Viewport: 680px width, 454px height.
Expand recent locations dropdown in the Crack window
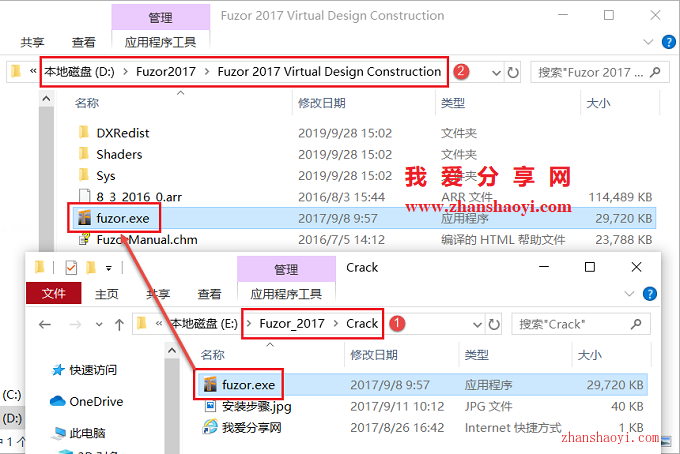[x=99, y=324]
